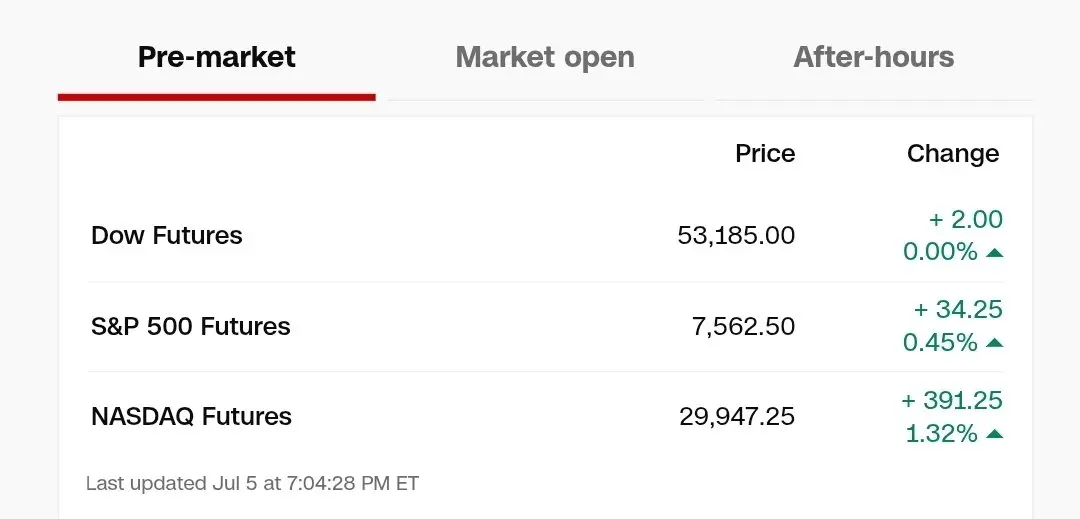Open the NASDAQ Futures link
1080x519 pixels.
(x=191, y=416)
